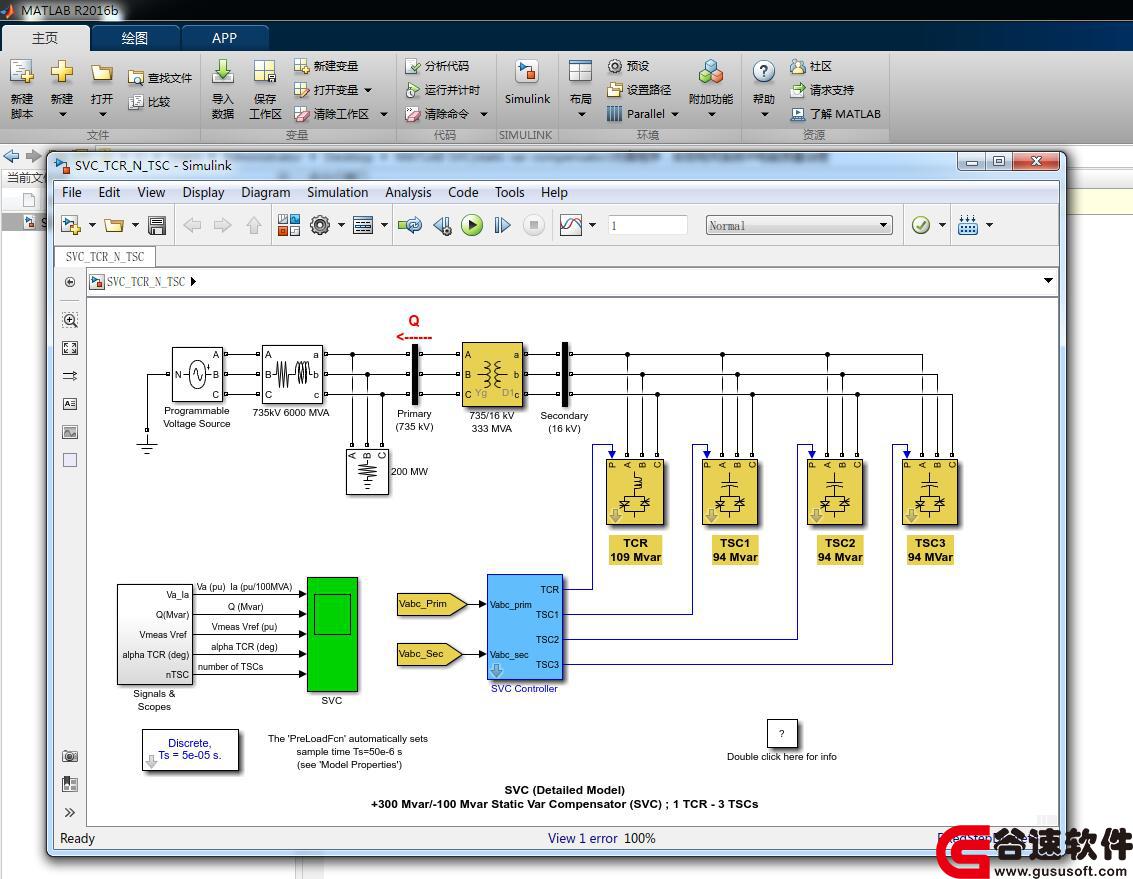The width and height of the screenshot is (1133, 879).
Task: Click 新建变量 (New Variable) in the ribbon
Action: [x=326, y=66]
